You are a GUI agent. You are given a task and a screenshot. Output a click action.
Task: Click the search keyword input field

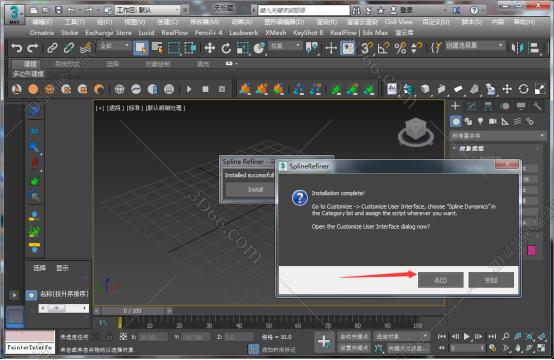pyautogui.click(x=303, y=10)
